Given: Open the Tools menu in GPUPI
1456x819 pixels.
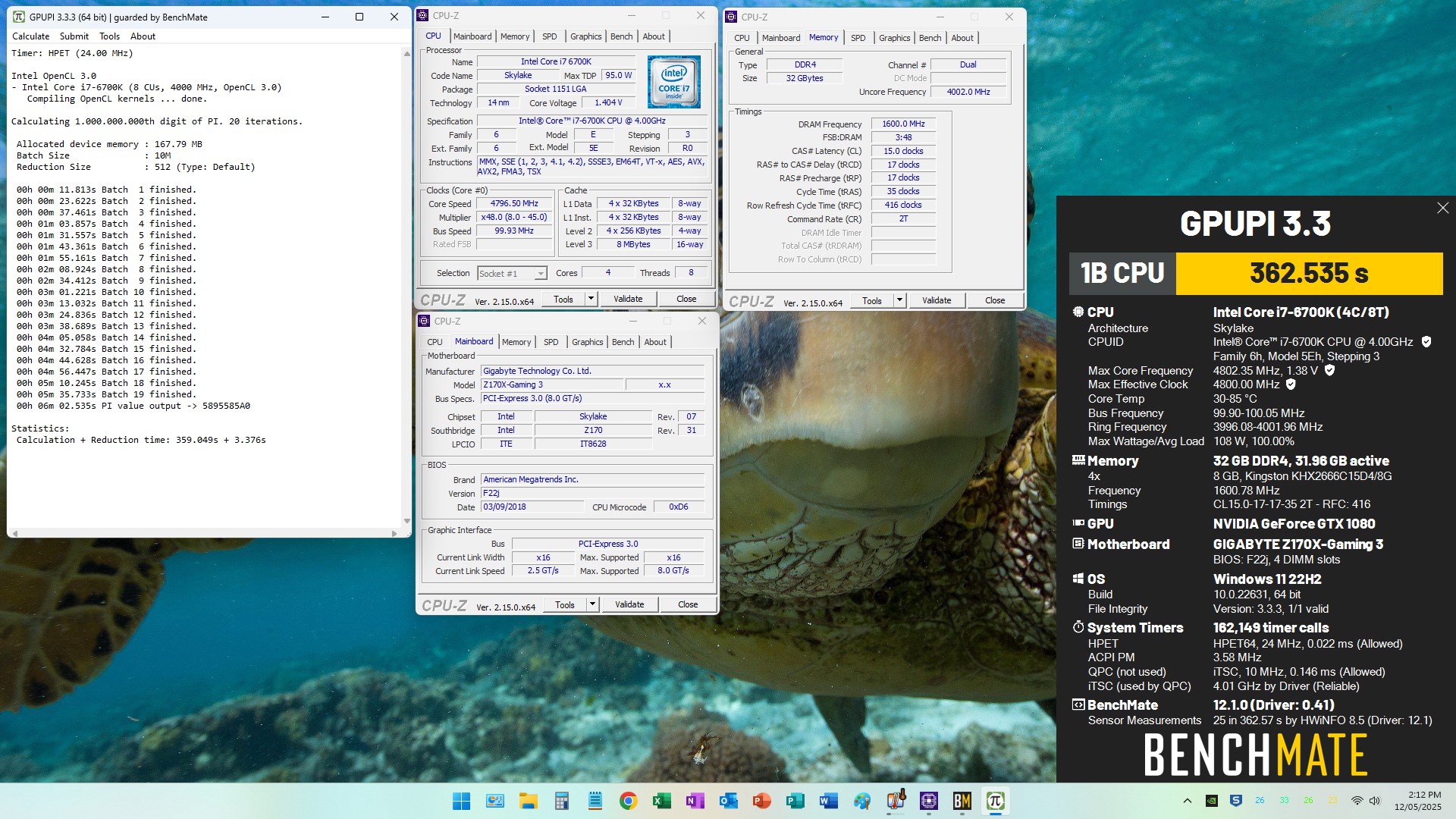Looking at the screenshot, I should click(x=109, y=36).
